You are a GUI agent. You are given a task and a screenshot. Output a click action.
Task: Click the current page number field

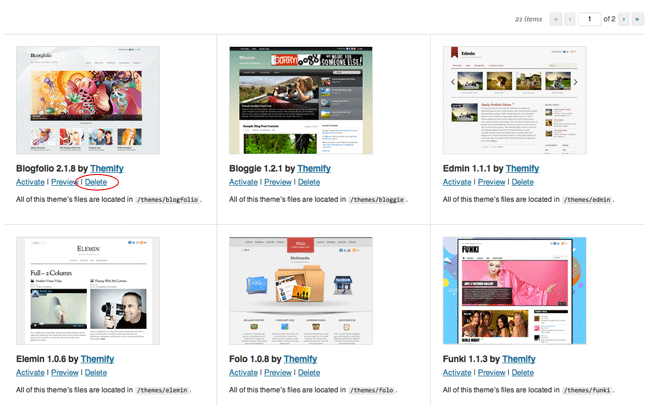point(589,19)
